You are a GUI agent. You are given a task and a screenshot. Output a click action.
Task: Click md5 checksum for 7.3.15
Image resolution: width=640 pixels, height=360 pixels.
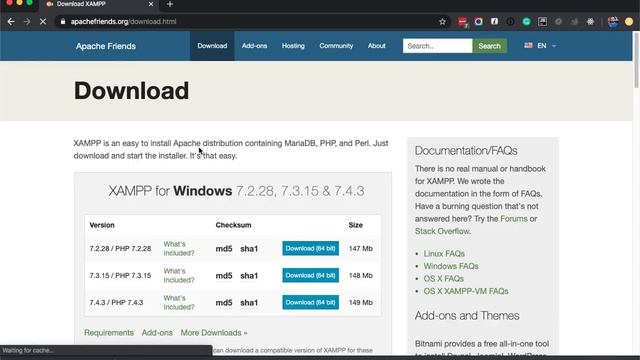point(224,276)
